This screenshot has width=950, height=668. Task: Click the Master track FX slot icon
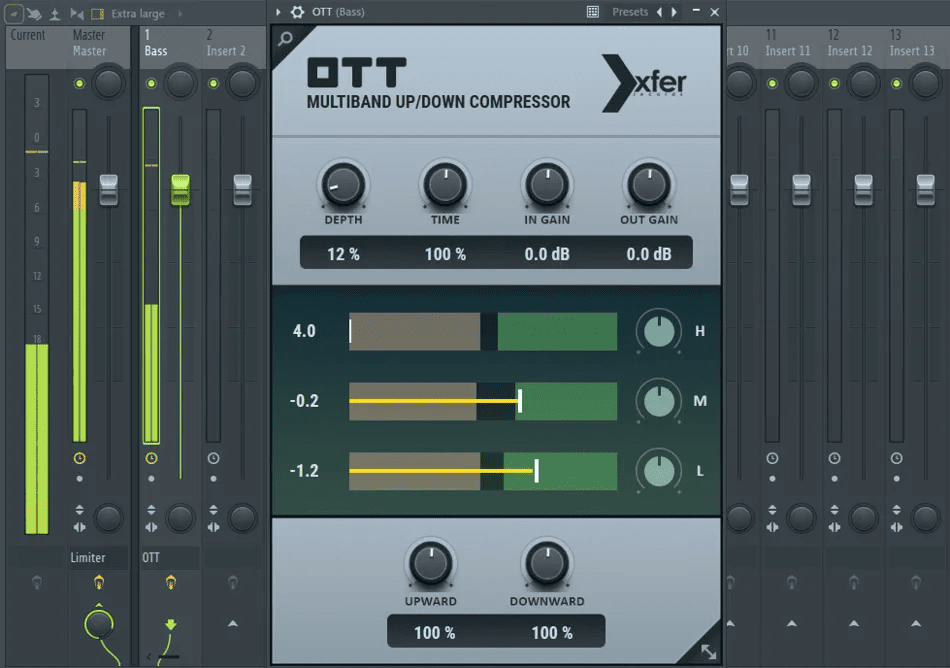pos(98,581)
